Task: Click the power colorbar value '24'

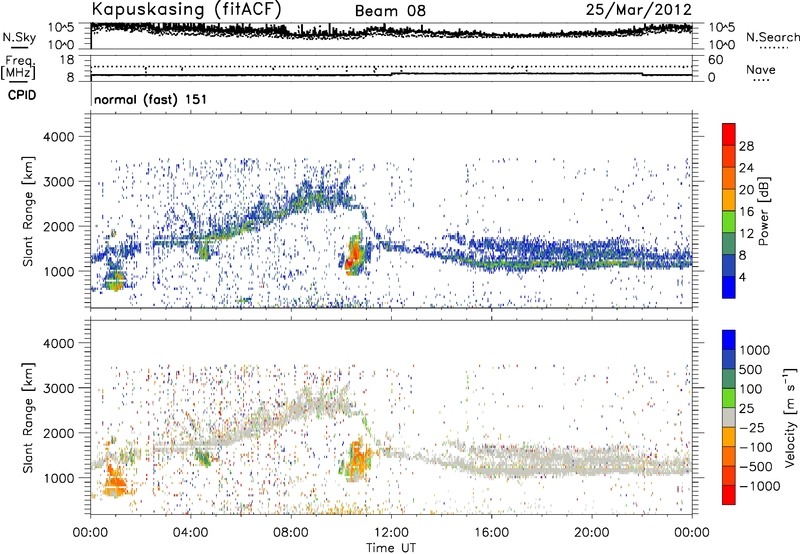Action: (746, 168)
